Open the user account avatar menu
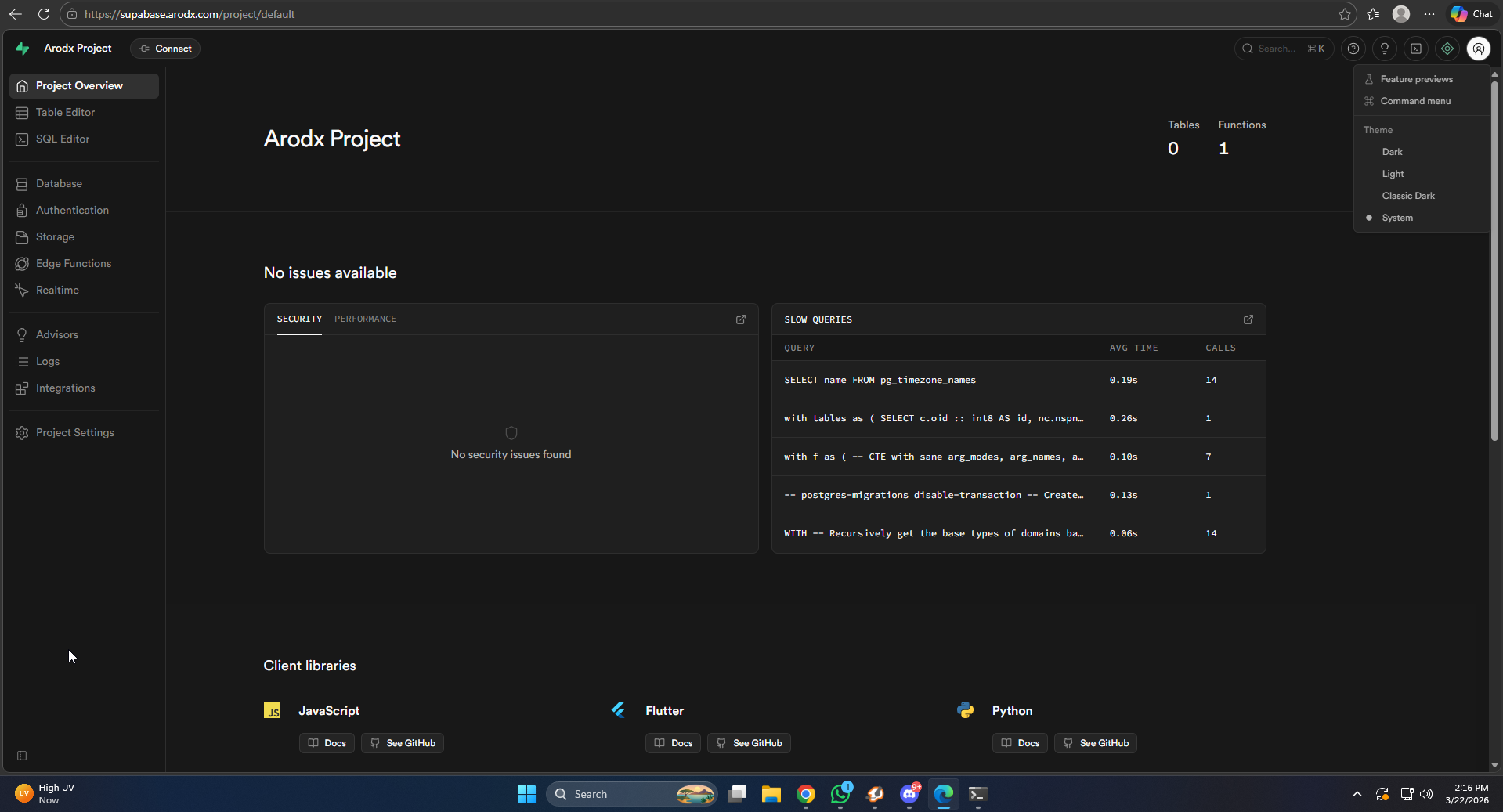Screen dimensions: 1503x812 coord(1478,49)
